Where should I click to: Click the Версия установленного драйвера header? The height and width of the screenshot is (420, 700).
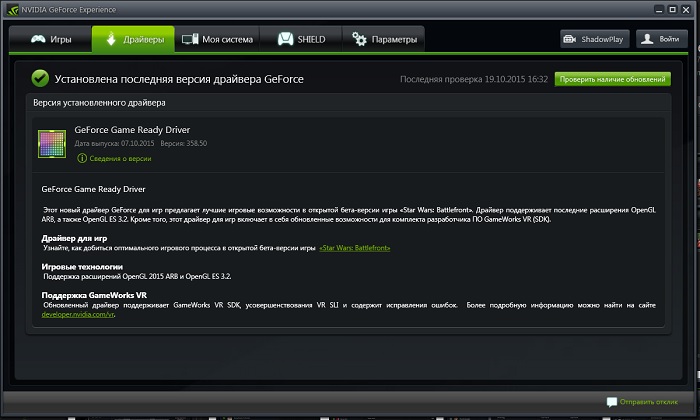[100, 102]
